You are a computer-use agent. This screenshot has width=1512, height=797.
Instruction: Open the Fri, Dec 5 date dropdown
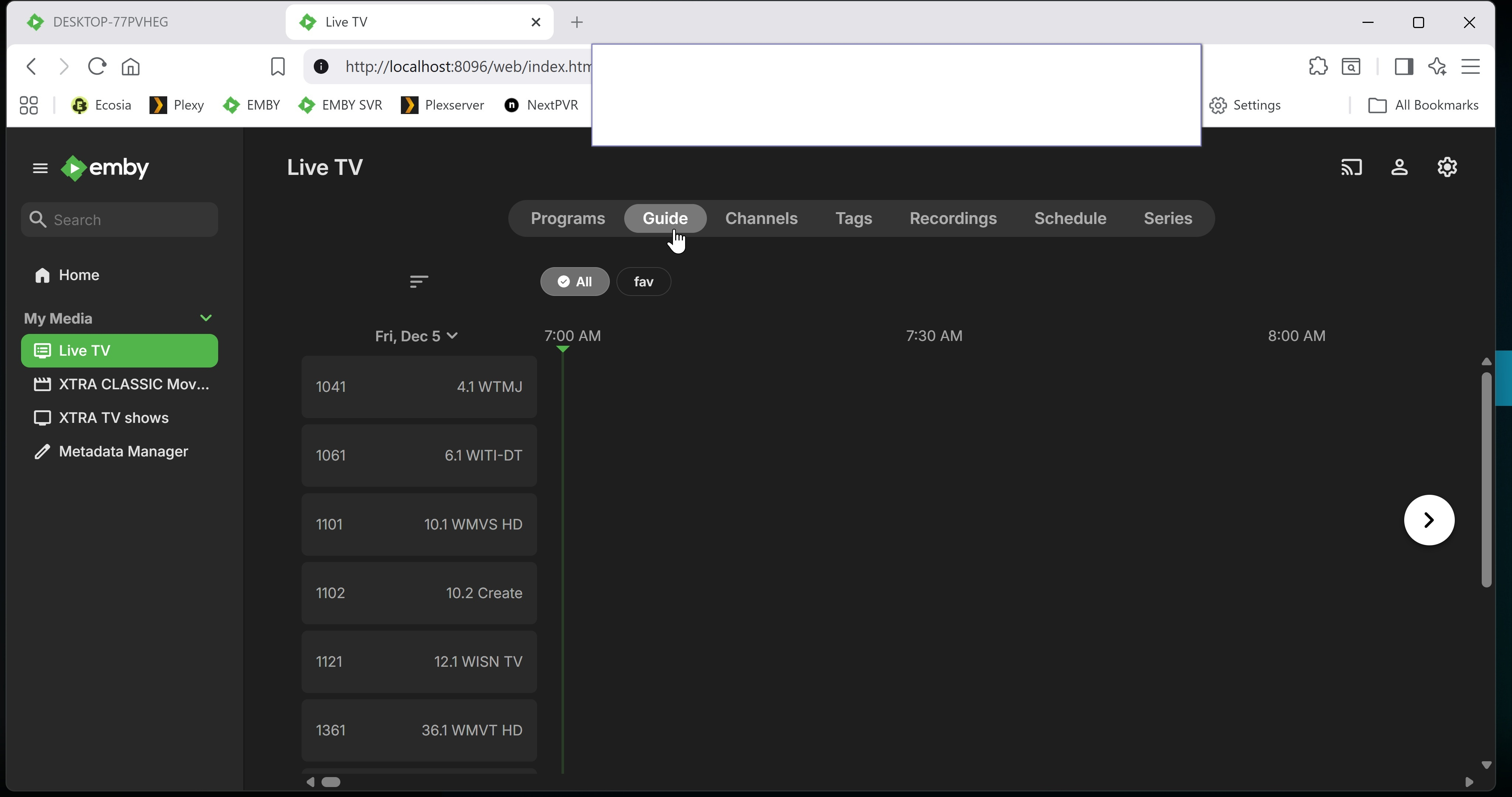(x=416, y=336)
